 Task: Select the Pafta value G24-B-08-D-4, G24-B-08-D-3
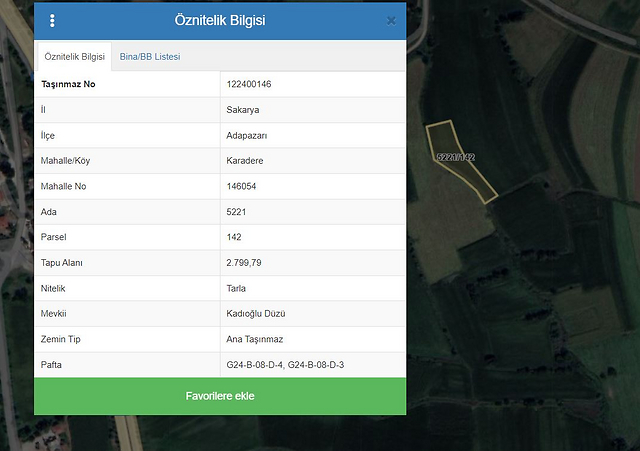[285, 365]
